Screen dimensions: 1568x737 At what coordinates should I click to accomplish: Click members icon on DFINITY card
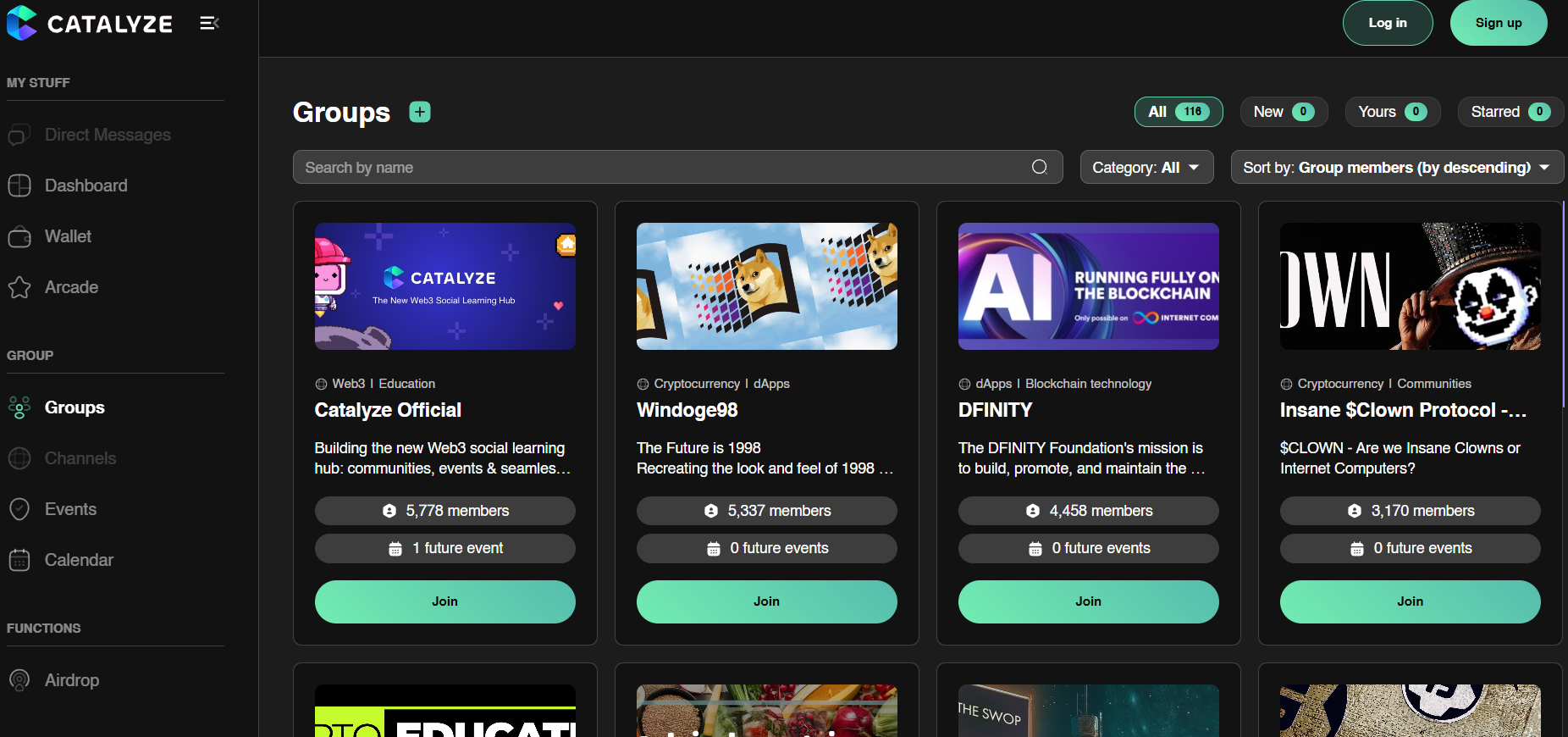(x=1033, y=511)
